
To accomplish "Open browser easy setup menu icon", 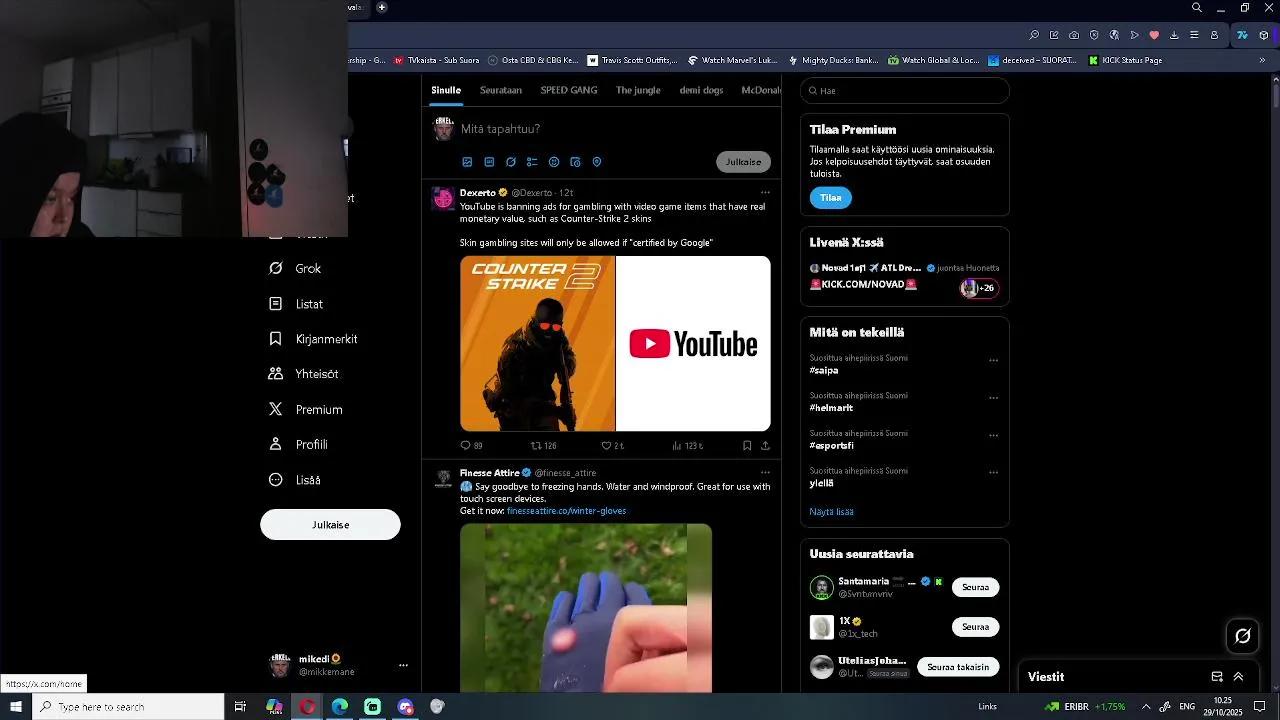I will coord(1194,35).
